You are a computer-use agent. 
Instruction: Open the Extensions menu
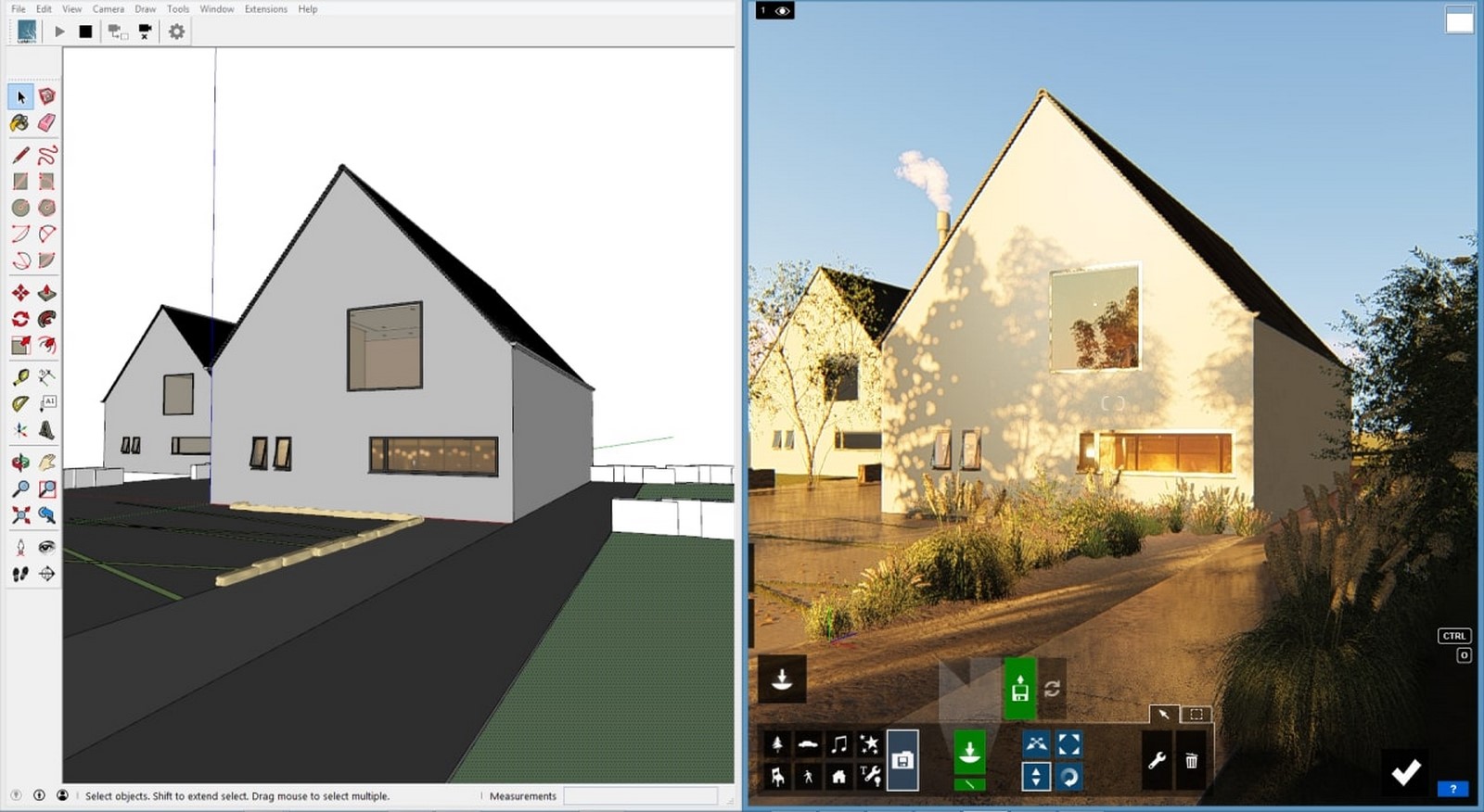tap(266, 9)
